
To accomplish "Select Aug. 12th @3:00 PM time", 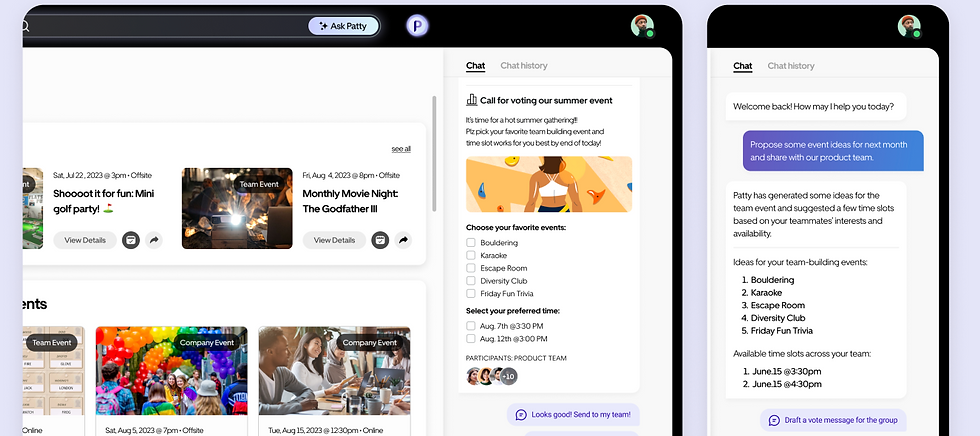I will pyautogui.click(x=471, y=339).
